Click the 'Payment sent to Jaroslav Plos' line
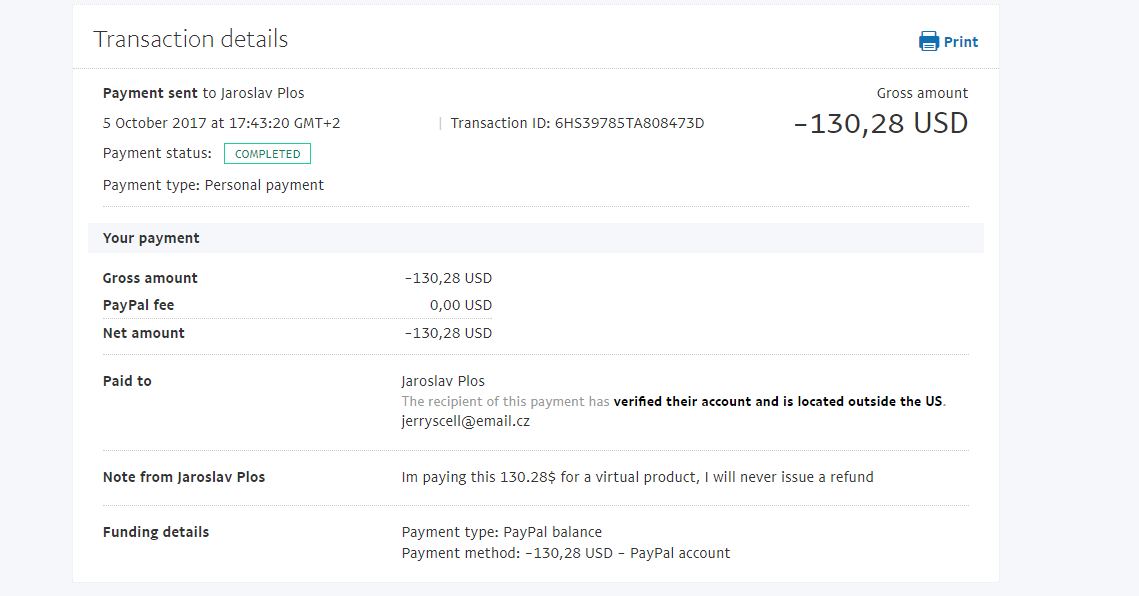The image size is (1139, 596). [203, 93]
